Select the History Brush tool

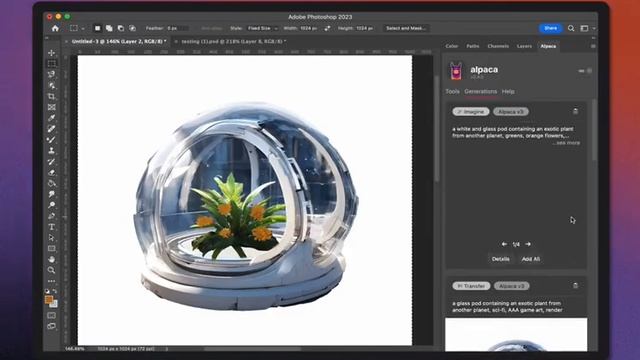click(51, 162)
